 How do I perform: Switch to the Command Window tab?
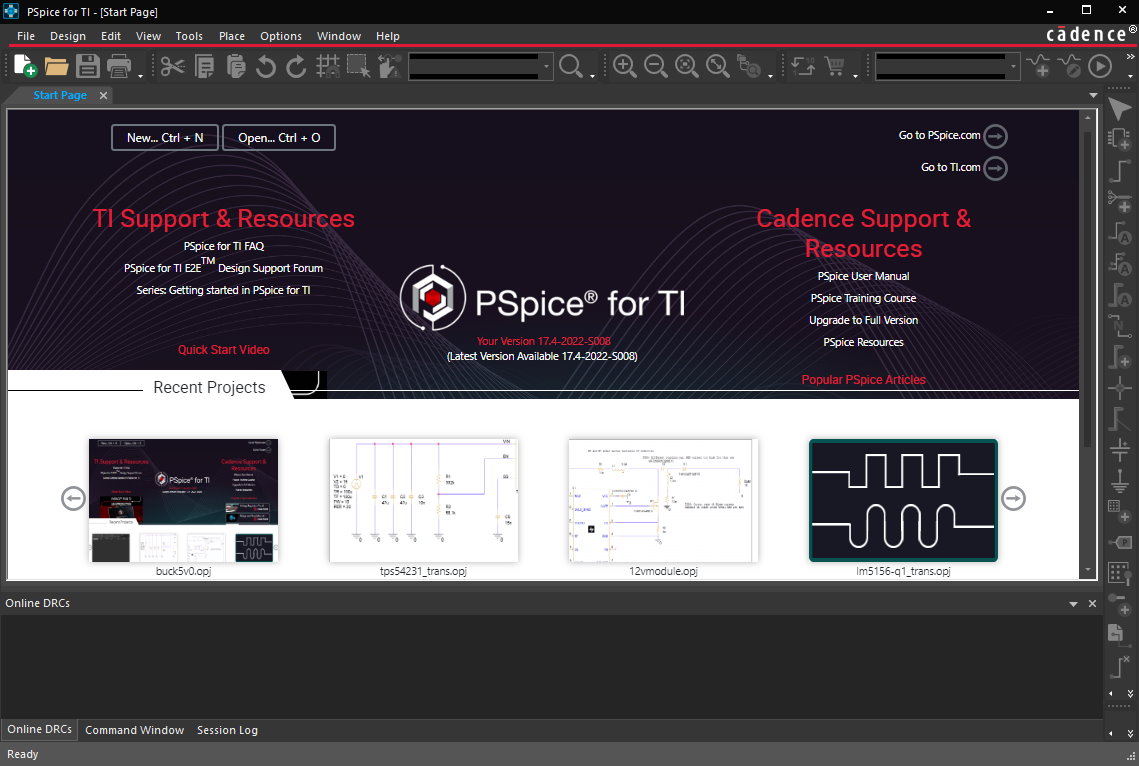point(134,730)
